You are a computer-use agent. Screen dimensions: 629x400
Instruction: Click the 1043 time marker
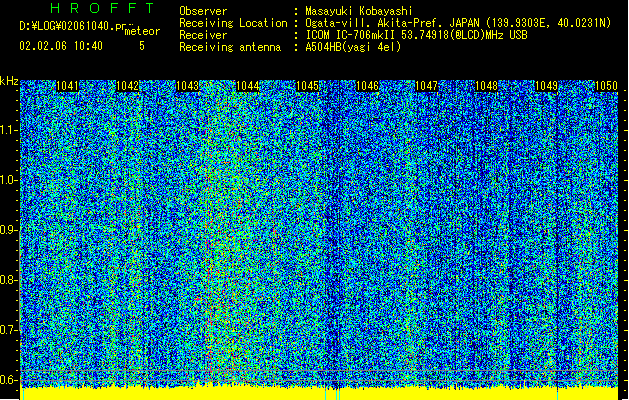click(187, 86)
